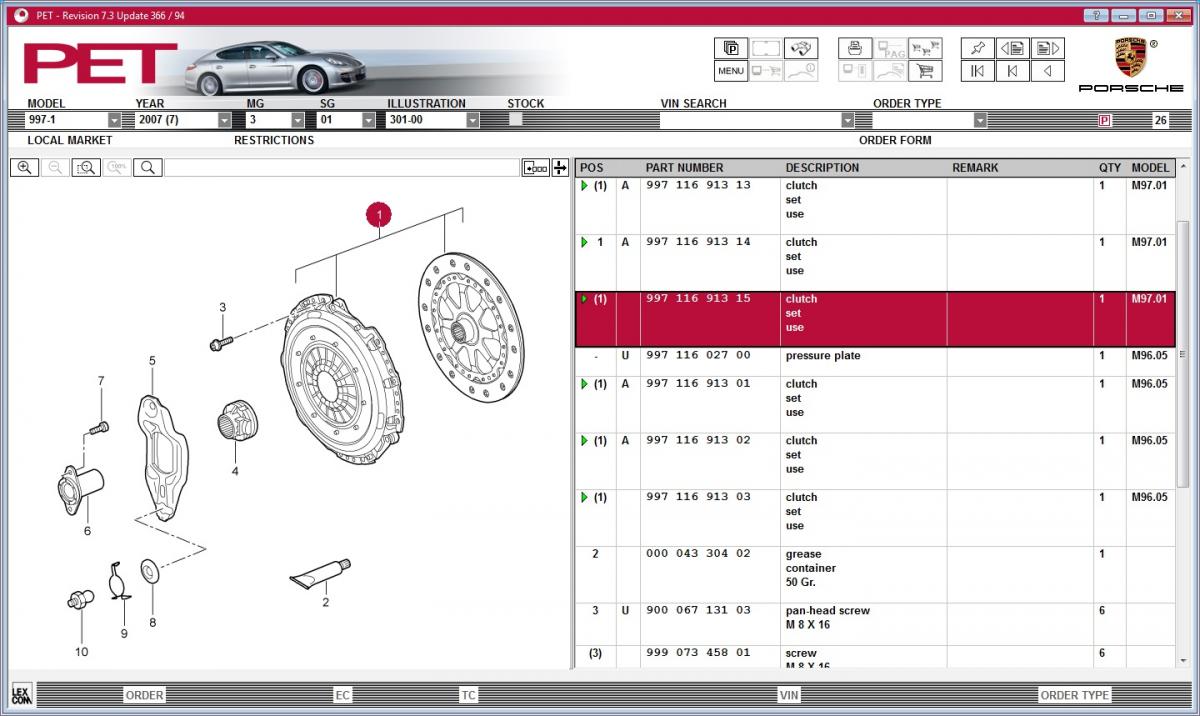Select part number 000 043 304 02
This screenshot has width=1200, height=716.
(x=698, y=554)
